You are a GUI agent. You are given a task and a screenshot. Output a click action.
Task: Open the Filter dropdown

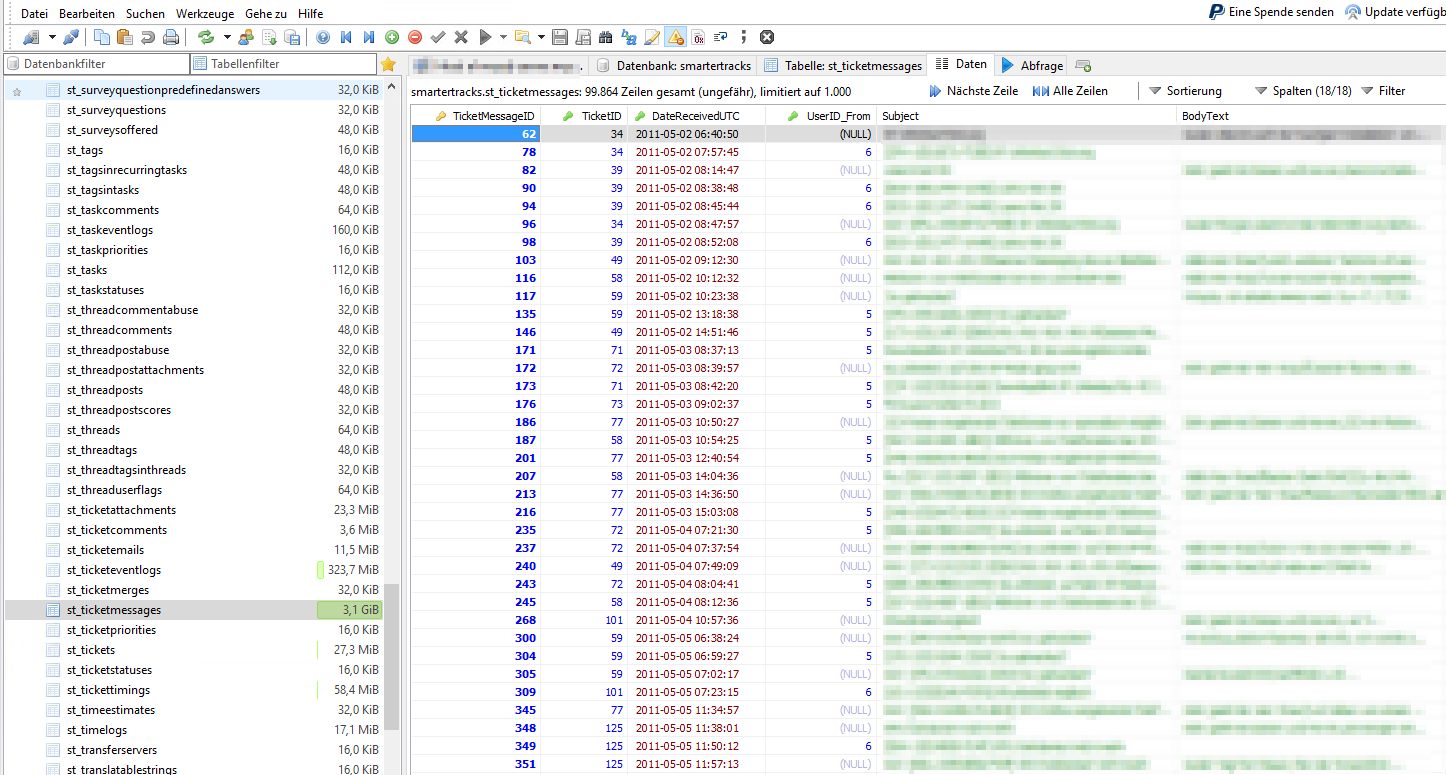[x=1383, y=91]
